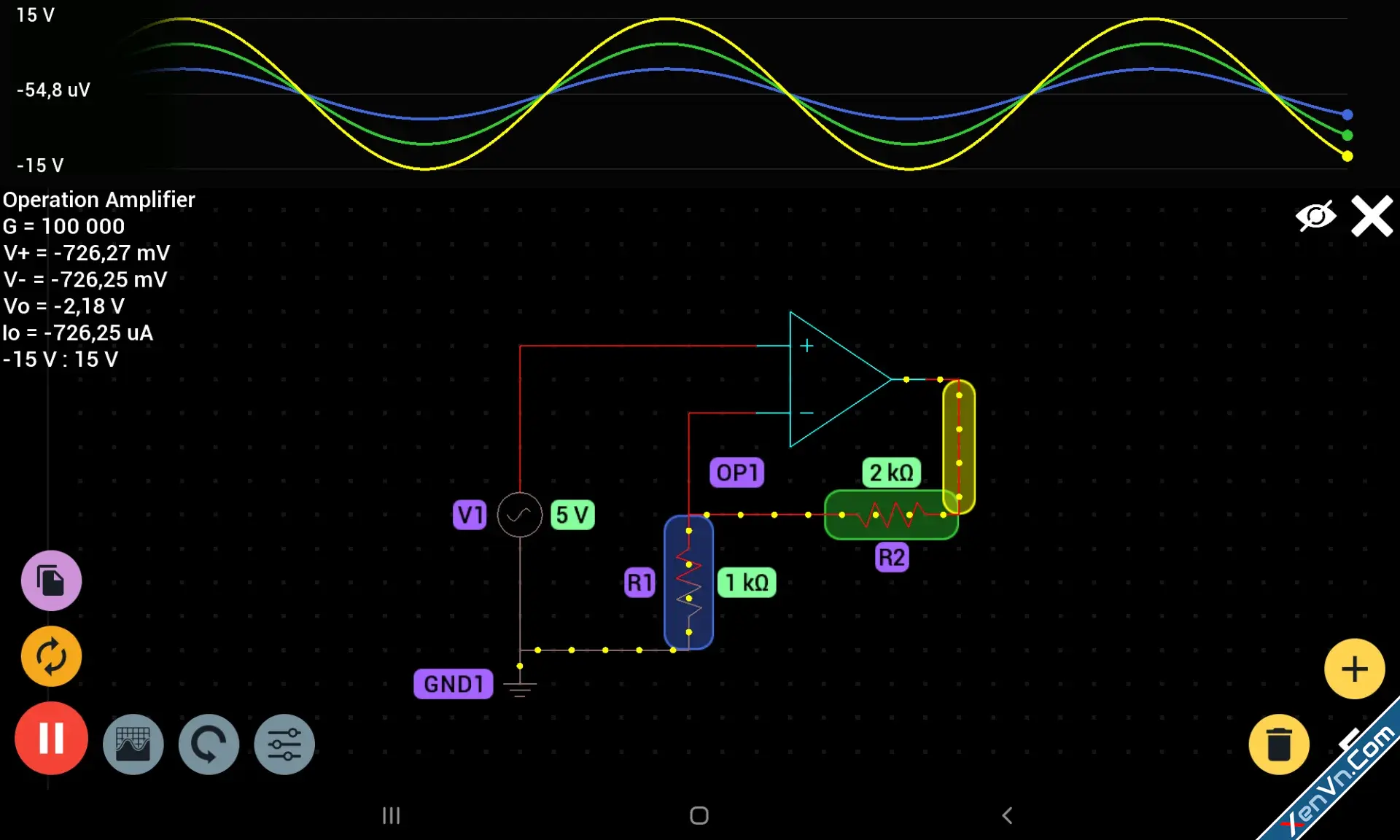Pause the running simulation
Screen dimensions: 1400x840
[51, 738]
